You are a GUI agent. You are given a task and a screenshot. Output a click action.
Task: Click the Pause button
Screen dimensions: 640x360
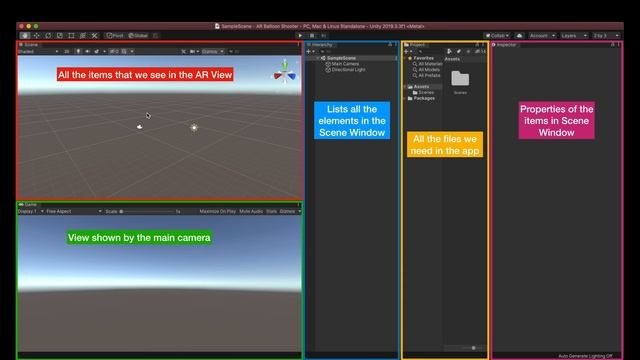click(312, 36)
